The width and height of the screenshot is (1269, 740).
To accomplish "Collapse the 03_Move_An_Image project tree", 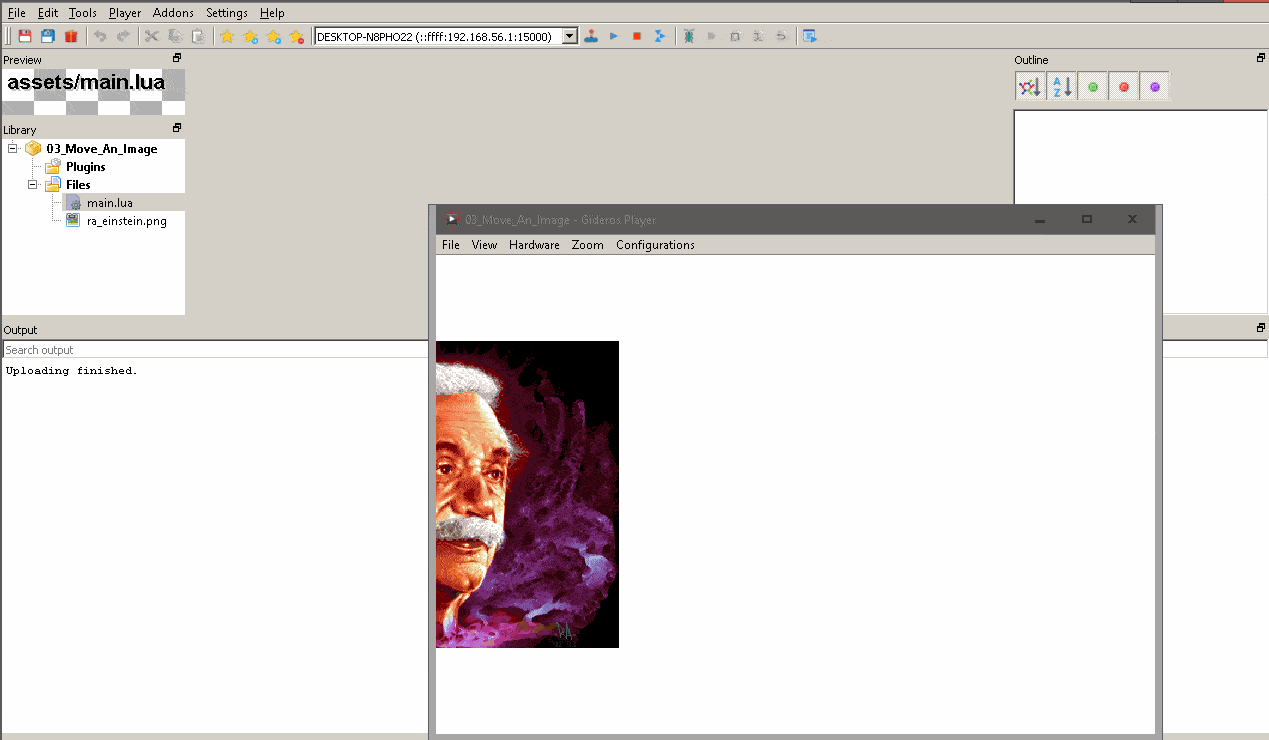I will click(13, 148).
